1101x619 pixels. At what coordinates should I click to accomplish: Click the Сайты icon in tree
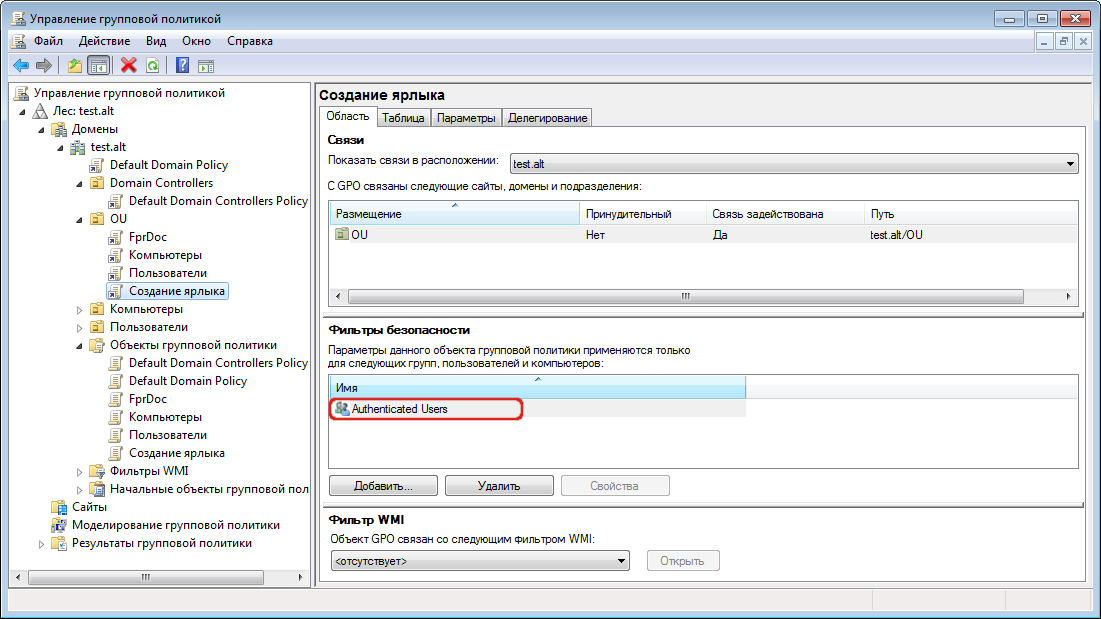pyautogui.click(x=59, y=507)
